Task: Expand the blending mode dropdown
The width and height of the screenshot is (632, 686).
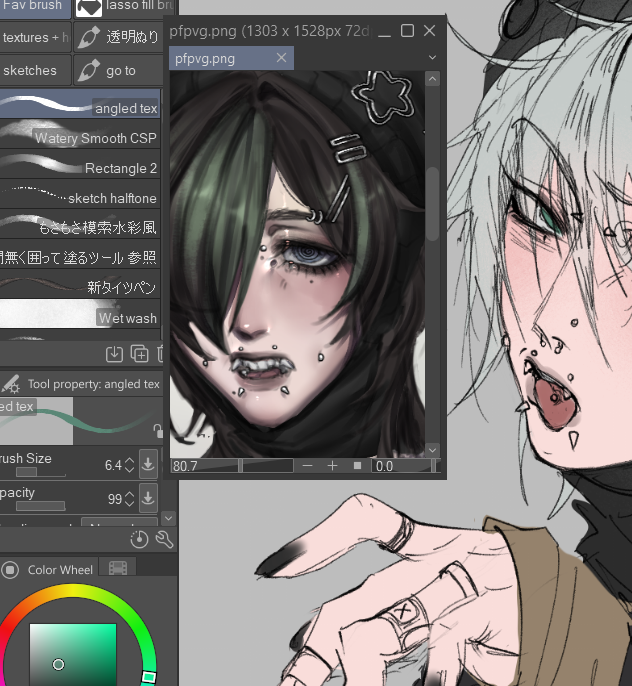Action: click(119, 522)
